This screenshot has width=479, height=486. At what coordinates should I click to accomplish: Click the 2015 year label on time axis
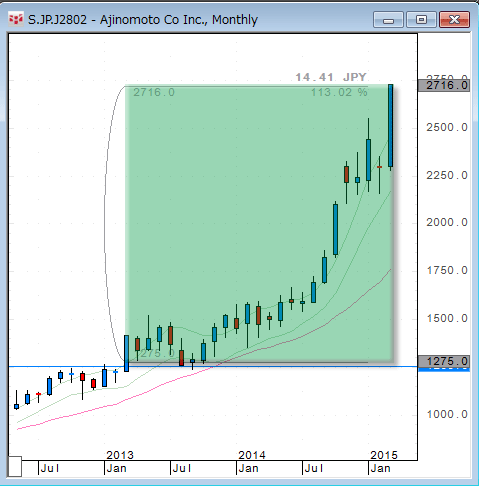pyautogui.click(x=384, y=455)
